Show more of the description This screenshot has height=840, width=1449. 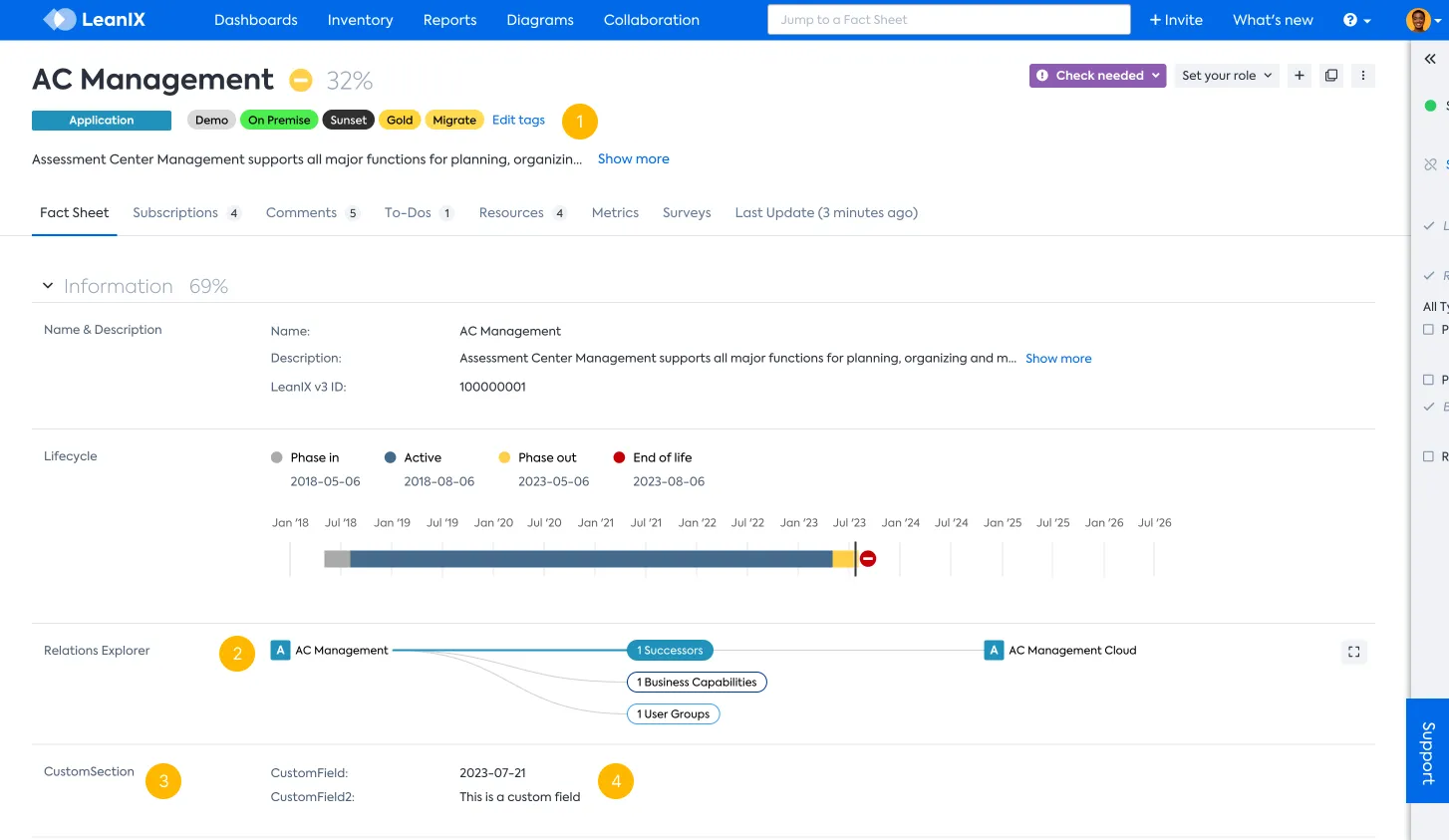633,158
